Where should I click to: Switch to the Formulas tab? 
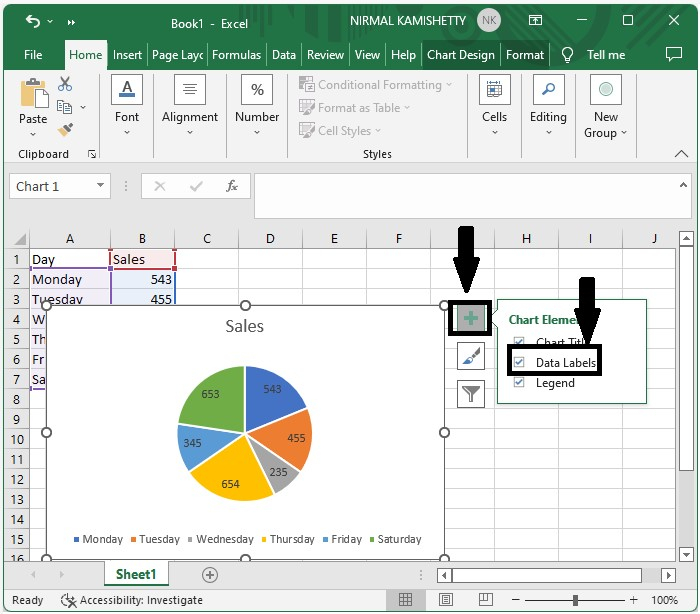pos(236,55)
